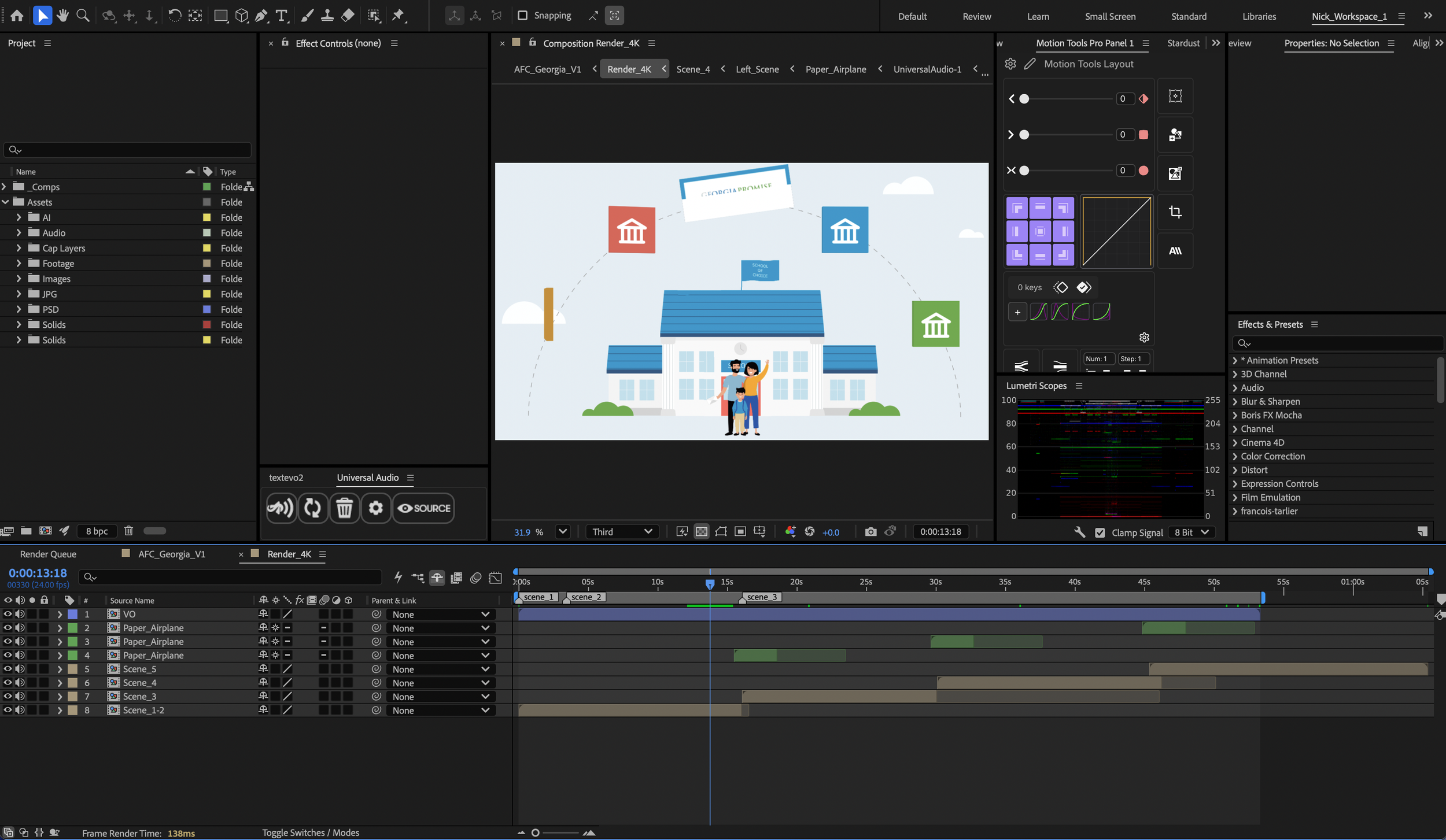Open Universal Audio gear settings
Viewport: 1446px width, 840px height.
376,508
